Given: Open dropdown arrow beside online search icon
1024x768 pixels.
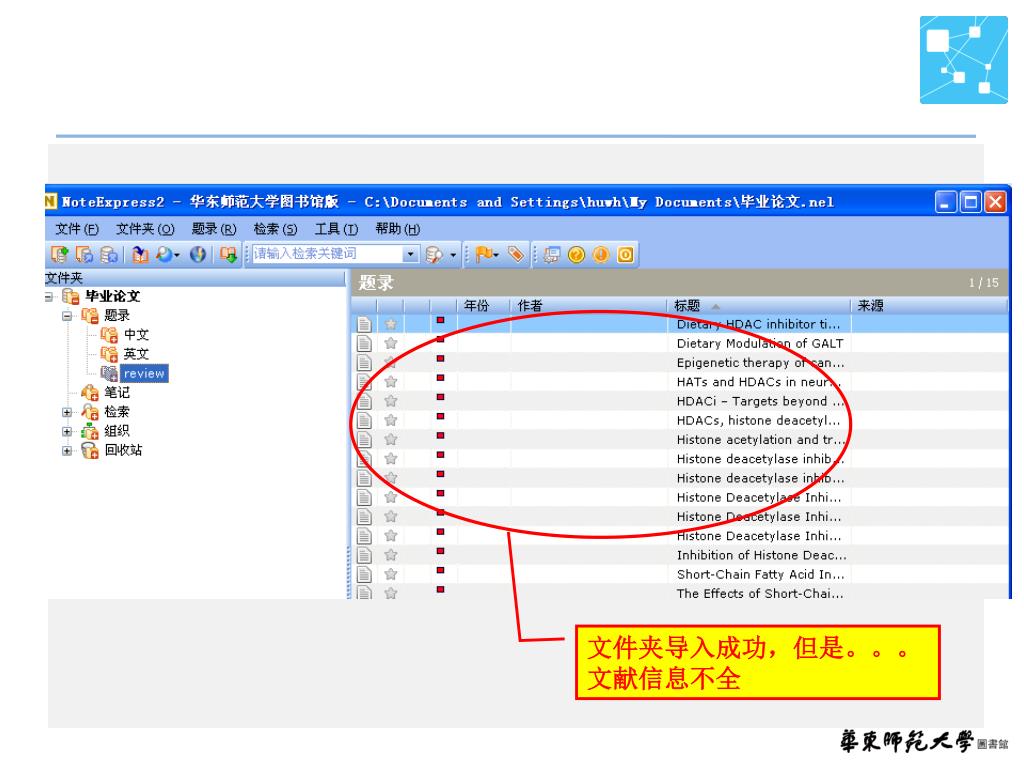Looking at the screenshot, I should point(177,255).
